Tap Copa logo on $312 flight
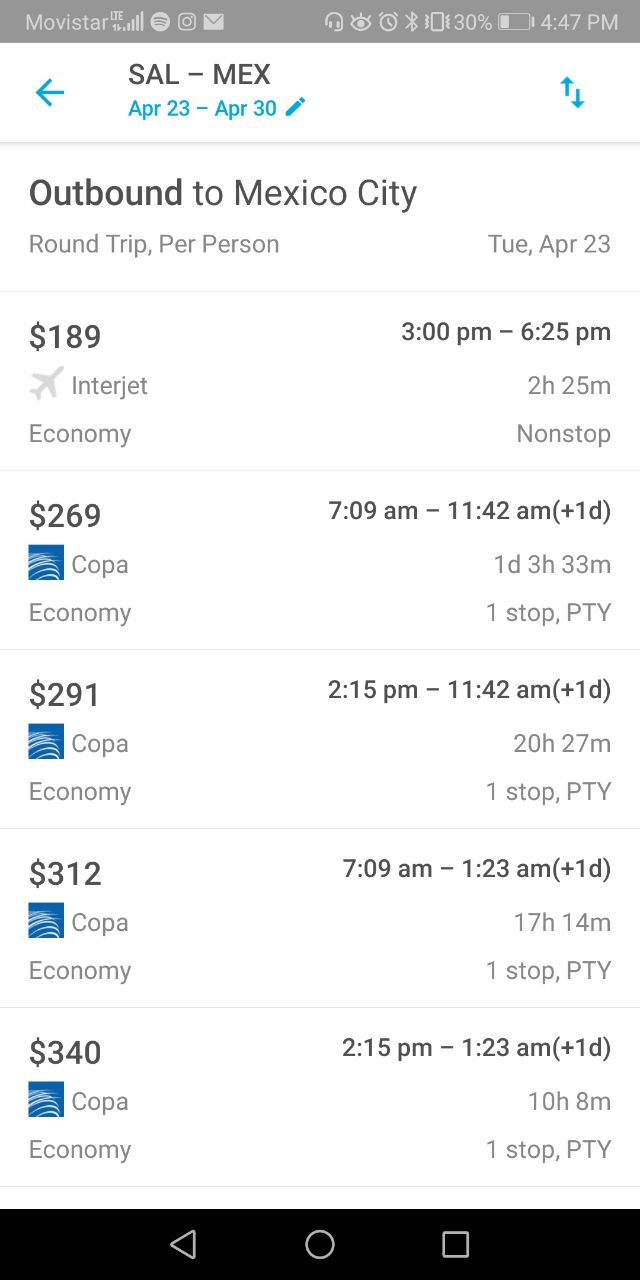 click(46, 921)
